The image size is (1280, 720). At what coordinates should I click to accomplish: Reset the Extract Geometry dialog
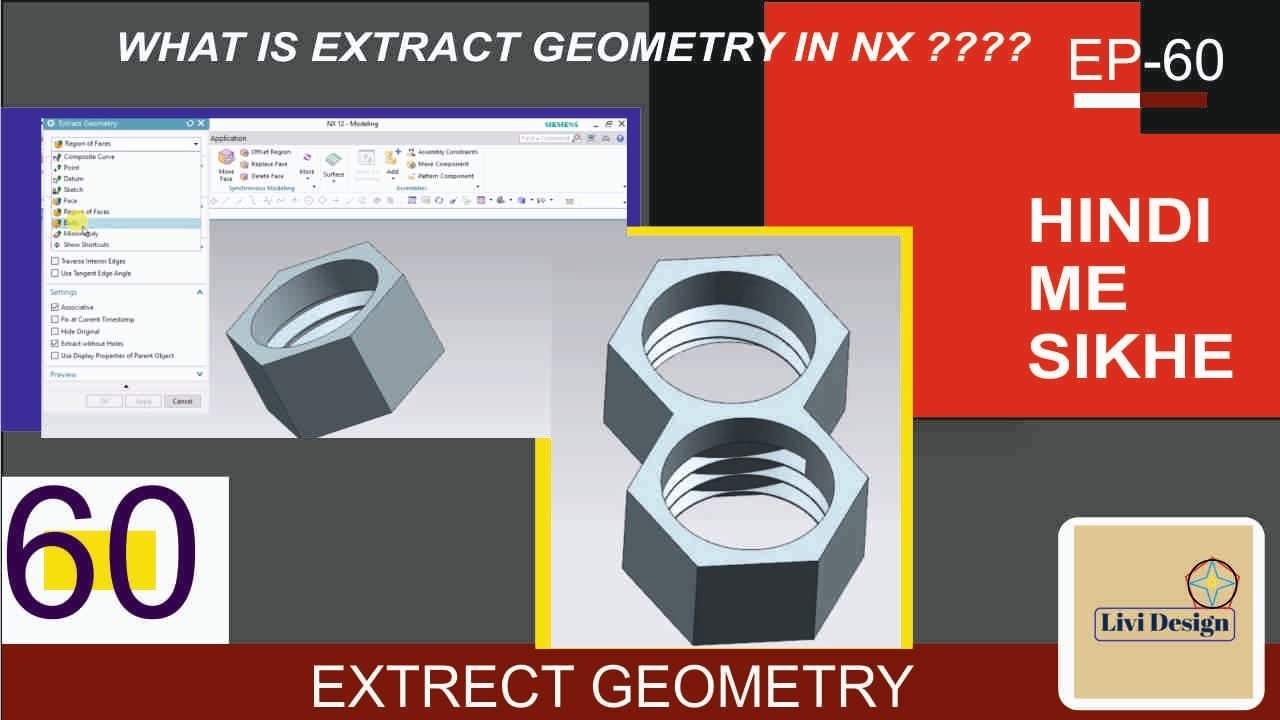click(x=190, y=123)
